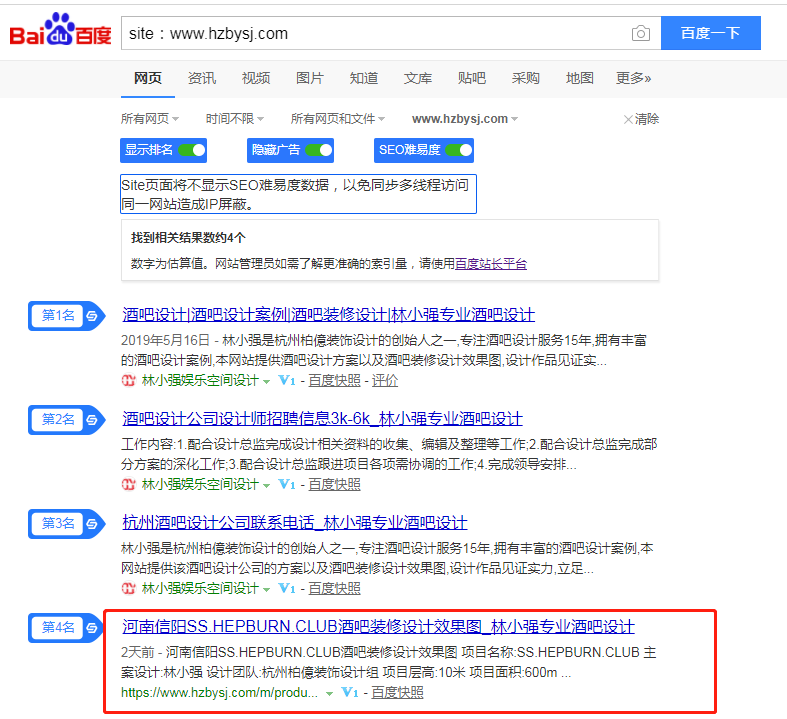Click the Baidu logo
The width and height of the screenshot is (787, 719).
(x=60, y=30)
